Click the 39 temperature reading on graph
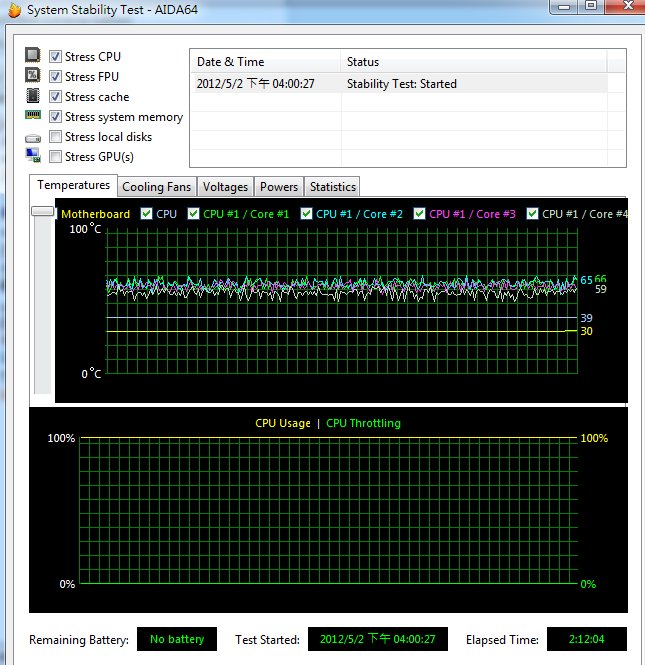 click(586, 318)
